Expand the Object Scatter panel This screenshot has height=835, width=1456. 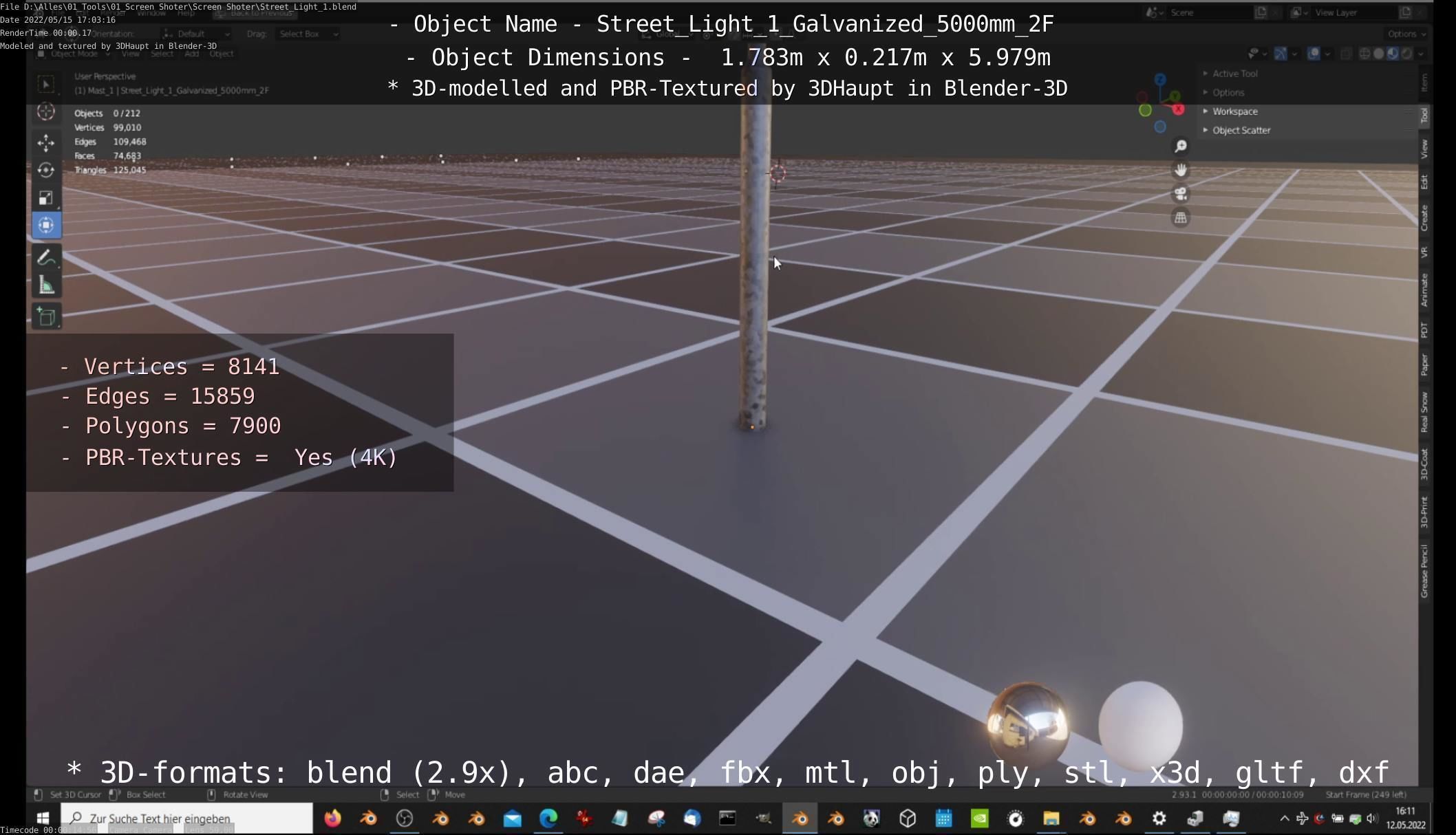1241,130
